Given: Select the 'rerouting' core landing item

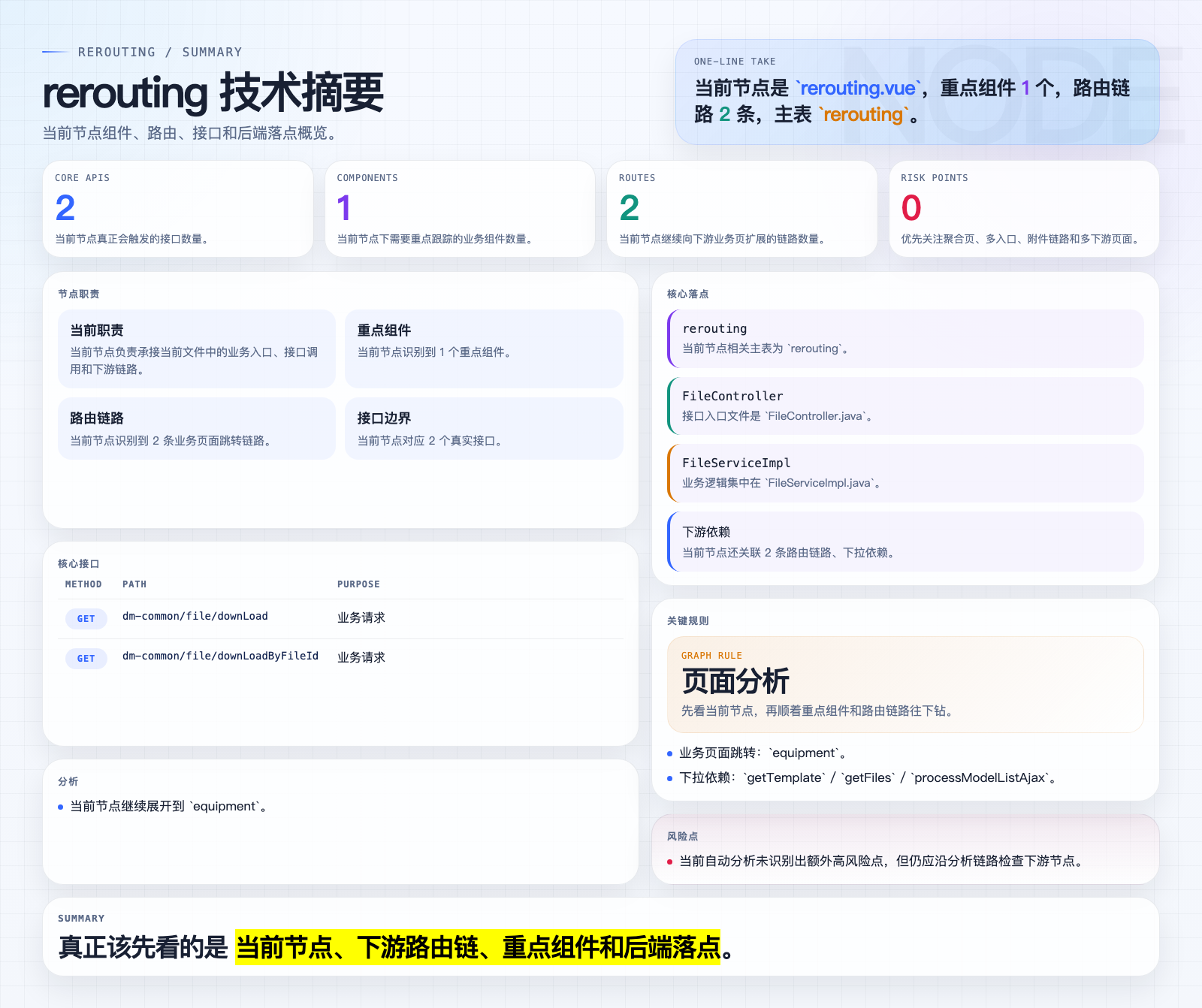Looking at the screenshot, I should (x=905, y=338).
